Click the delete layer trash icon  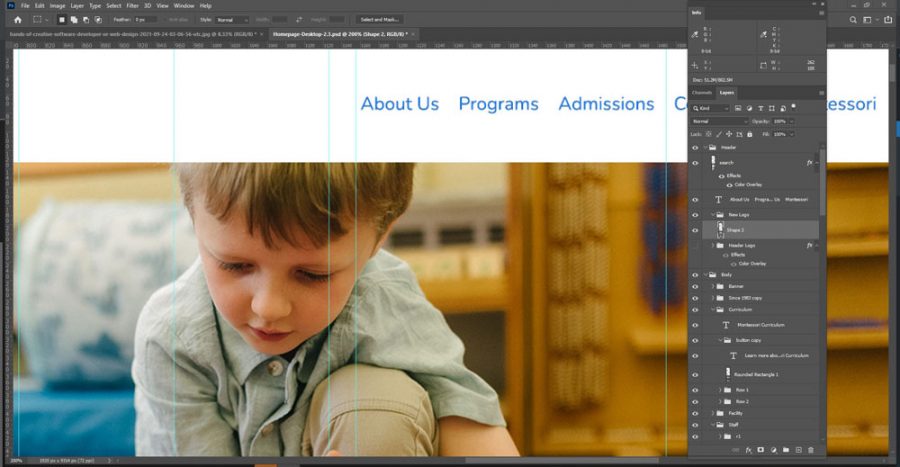[810, 450]
